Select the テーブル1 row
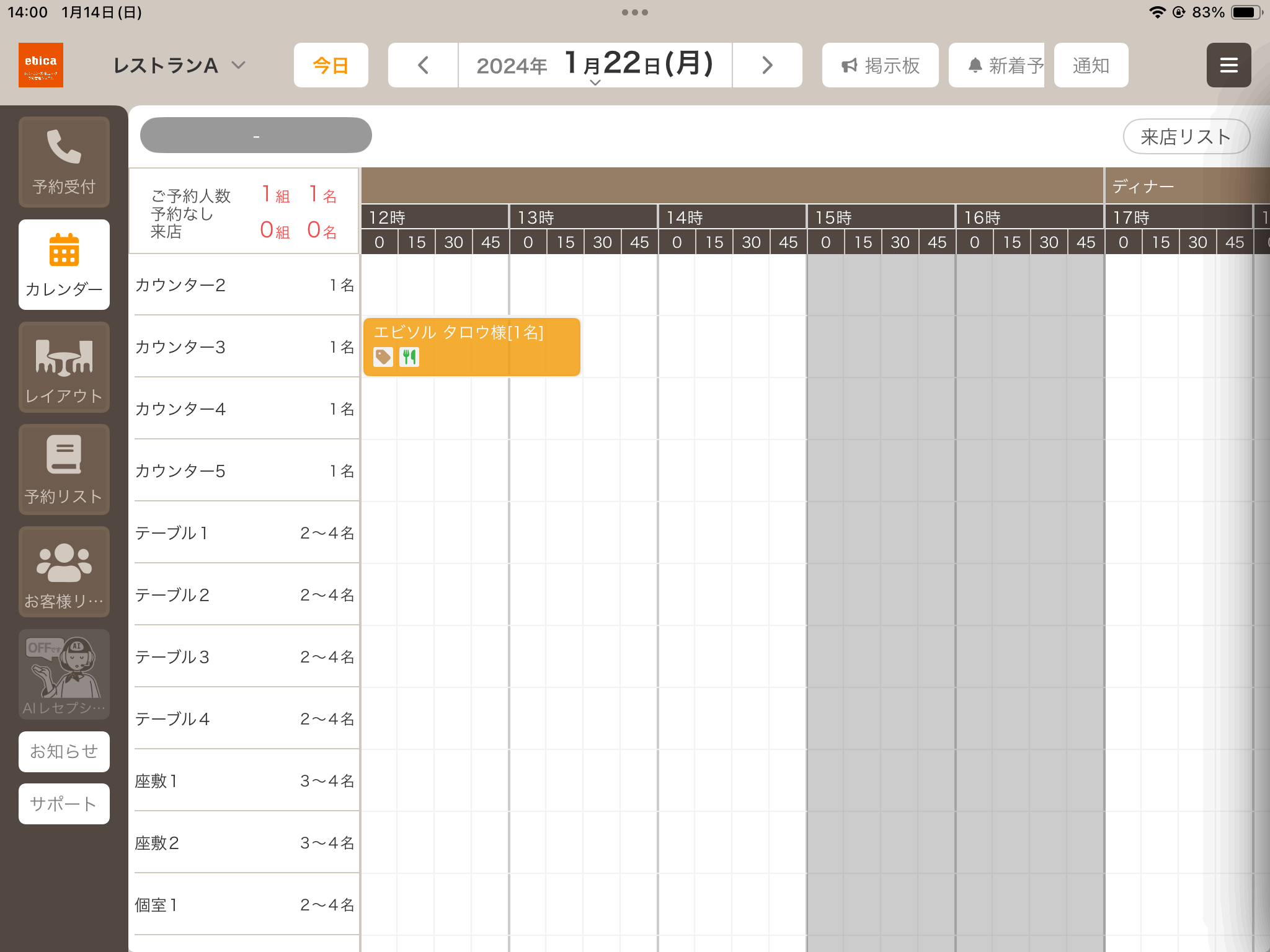This screenshot has height=952, width=1270. point(244,533)
